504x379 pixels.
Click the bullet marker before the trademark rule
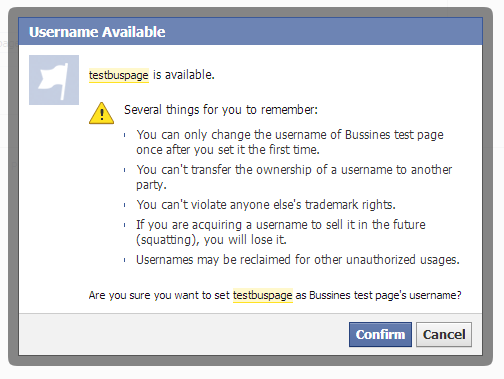tap(125, 205)
